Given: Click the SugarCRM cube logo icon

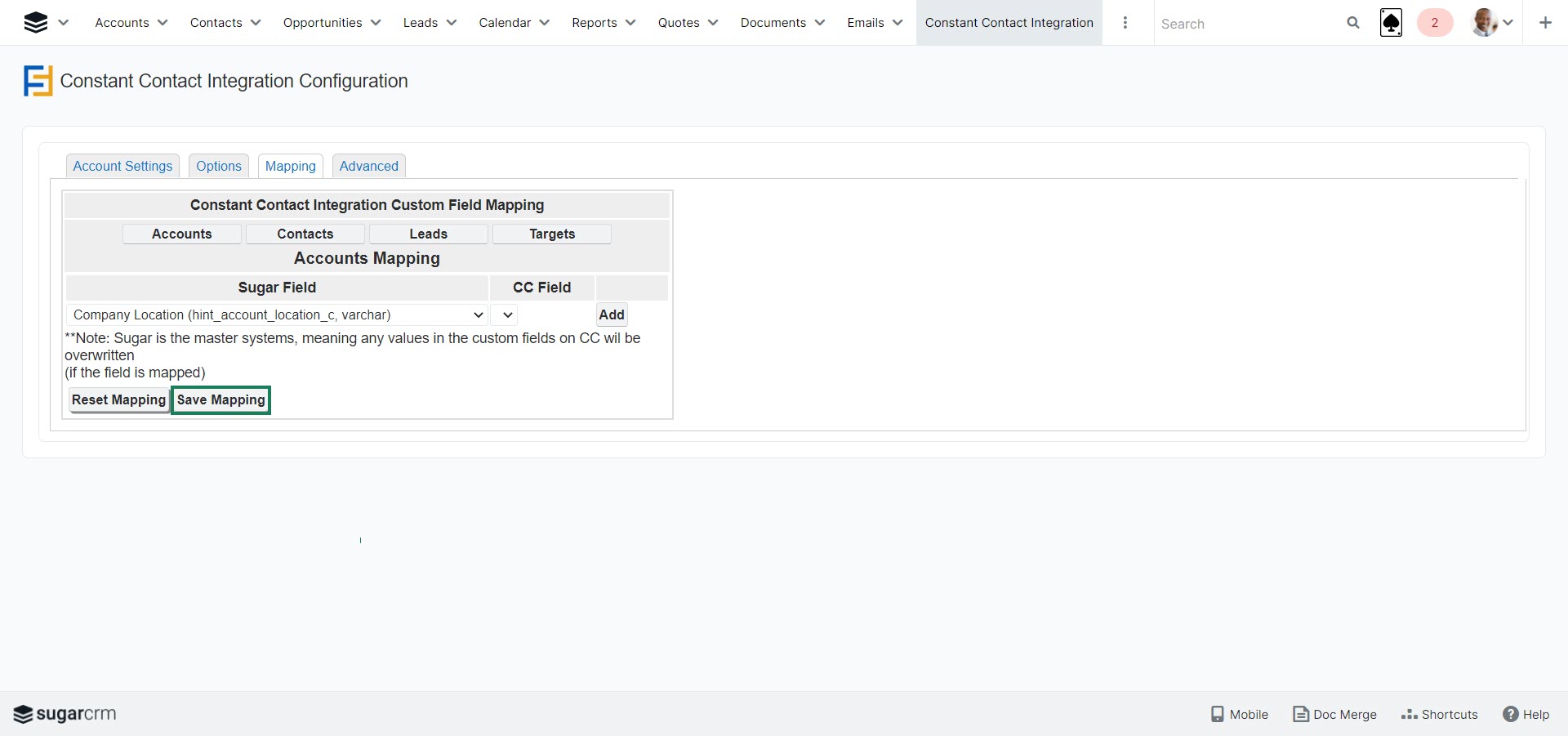Looking at the screenshot, I should [36, 23].
